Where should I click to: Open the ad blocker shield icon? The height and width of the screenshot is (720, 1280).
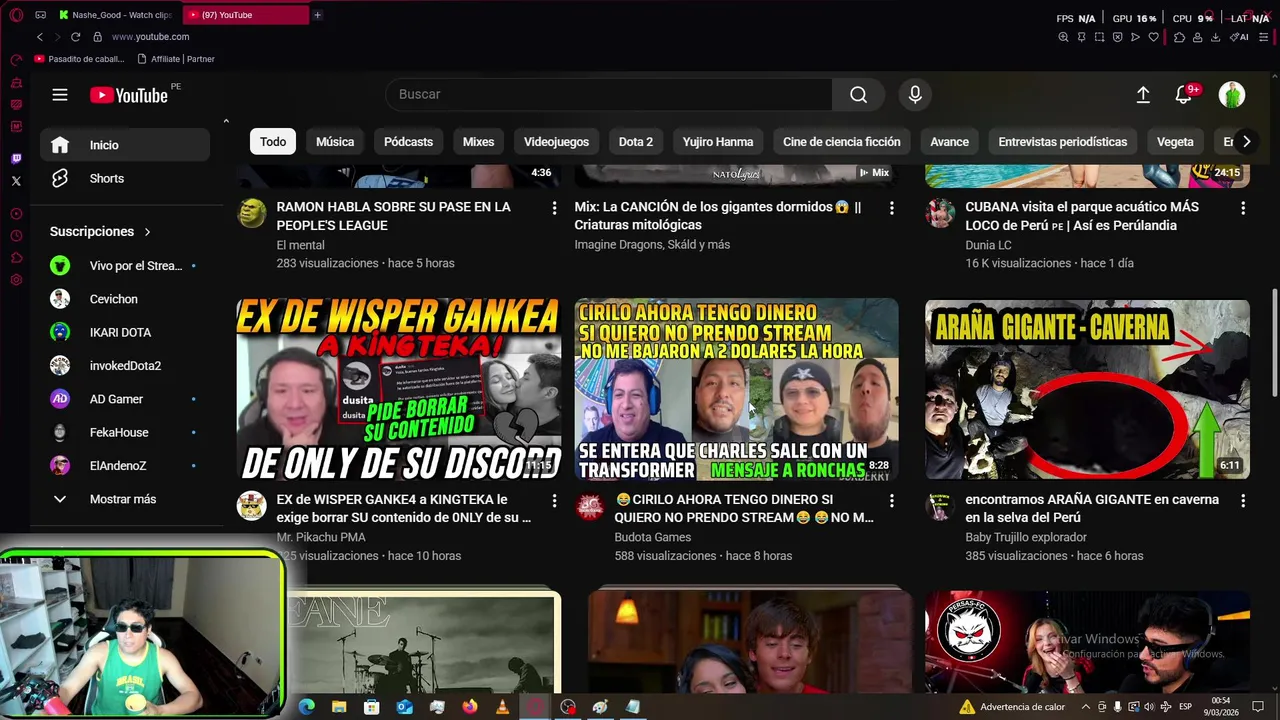click(1117, 37)
